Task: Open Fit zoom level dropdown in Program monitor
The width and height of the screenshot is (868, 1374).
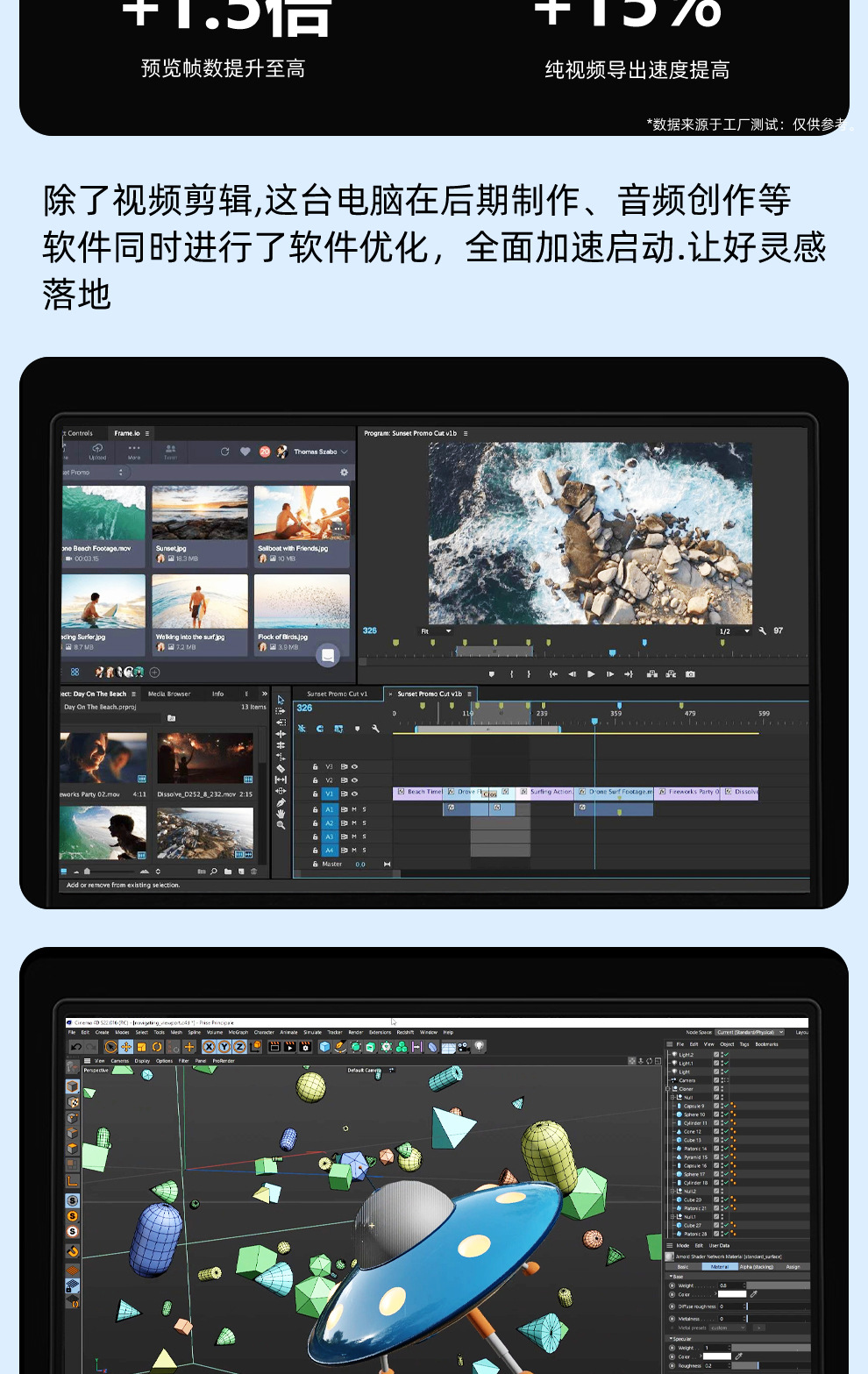Action: pyautogui.click(x=436, y=630)
